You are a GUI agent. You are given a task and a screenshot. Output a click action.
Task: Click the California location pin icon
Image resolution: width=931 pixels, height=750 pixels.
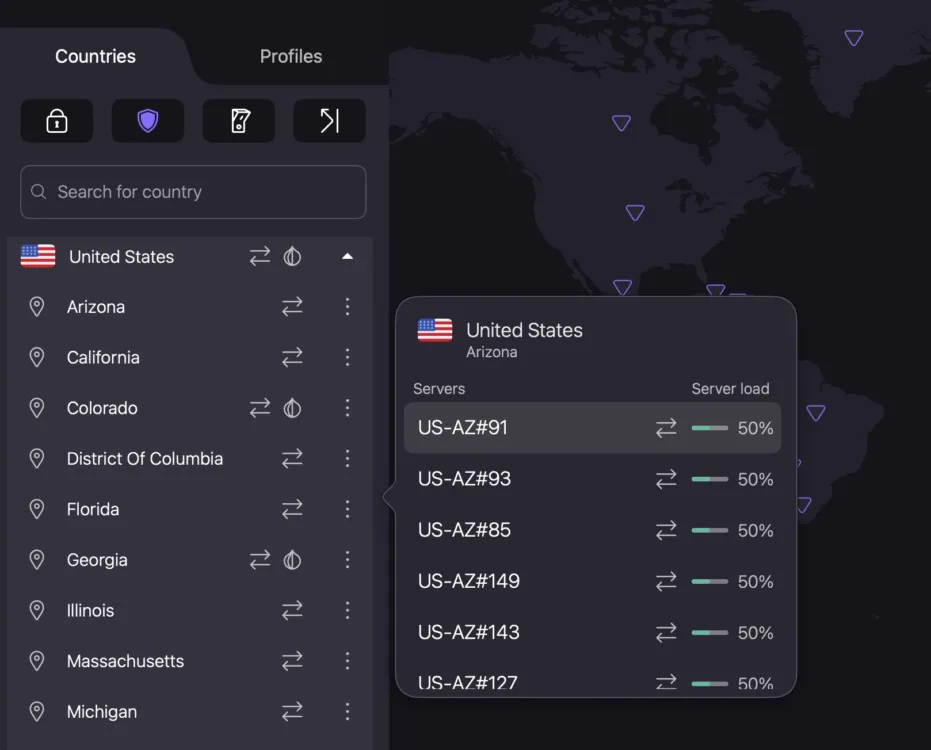point(37,357)
